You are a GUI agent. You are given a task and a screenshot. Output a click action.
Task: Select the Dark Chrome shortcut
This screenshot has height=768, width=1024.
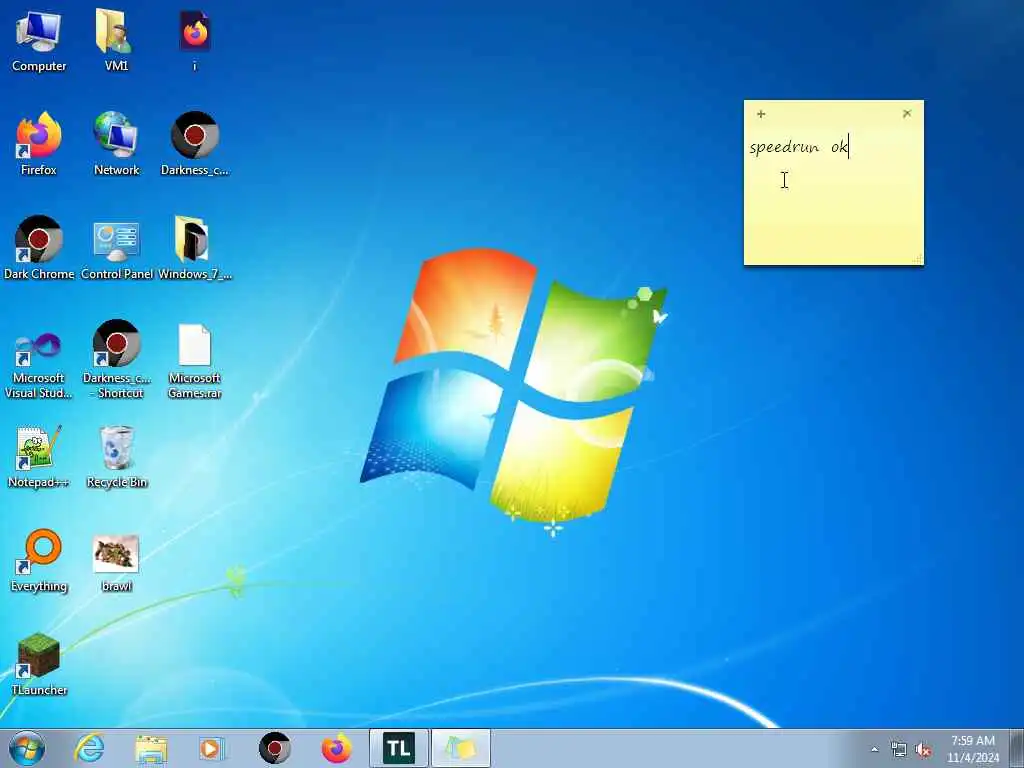[x=39, y=248]
